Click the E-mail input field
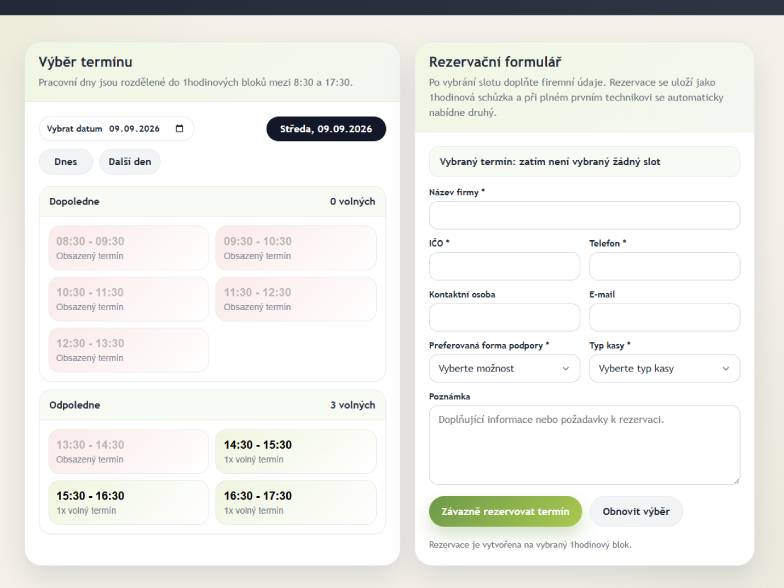The image size is (784, 588). (664, 318)
